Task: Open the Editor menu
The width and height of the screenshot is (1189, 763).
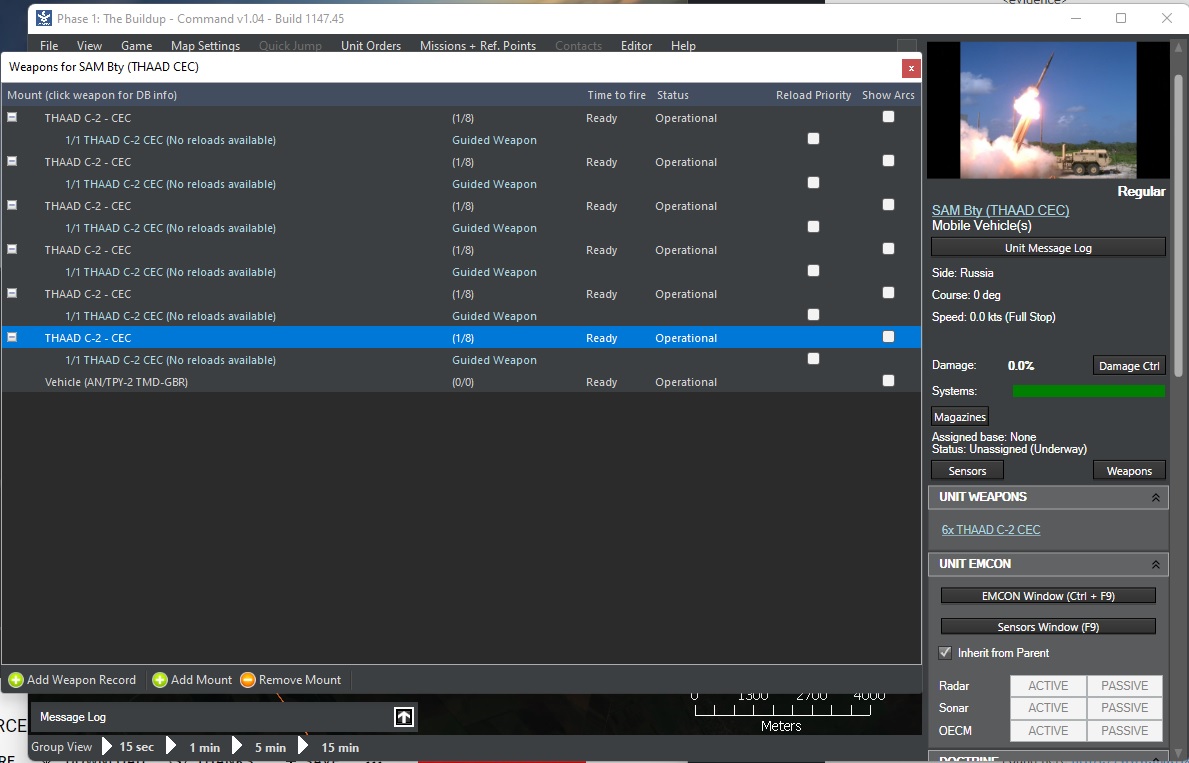Action: (636, 46)
